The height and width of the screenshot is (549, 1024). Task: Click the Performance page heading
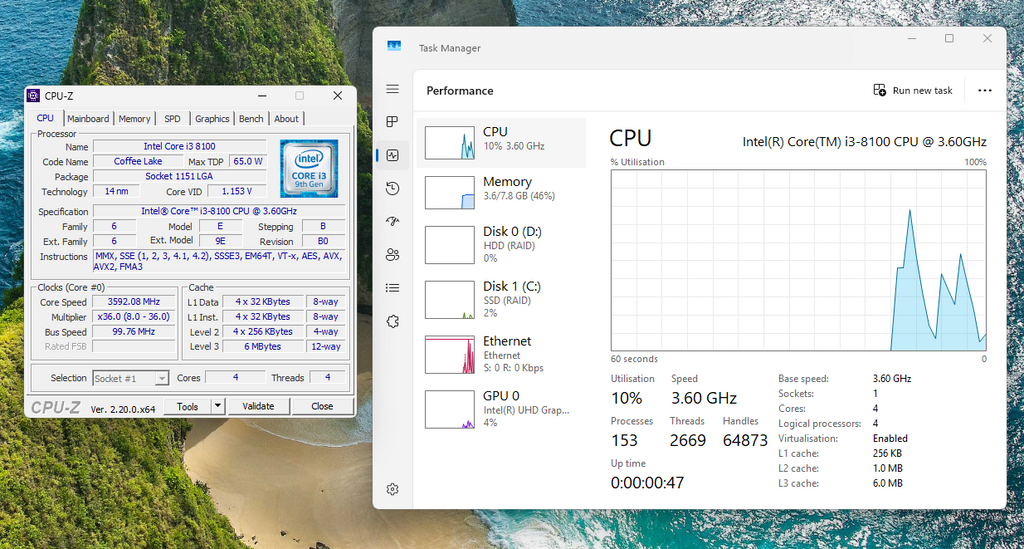point(460,91)
